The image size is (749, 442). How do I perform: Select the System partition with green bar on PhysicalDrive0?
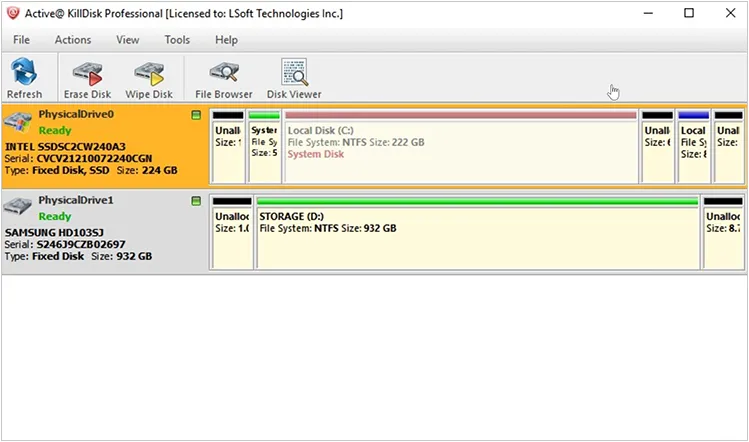pyautogui.click(x=264, y=146)
